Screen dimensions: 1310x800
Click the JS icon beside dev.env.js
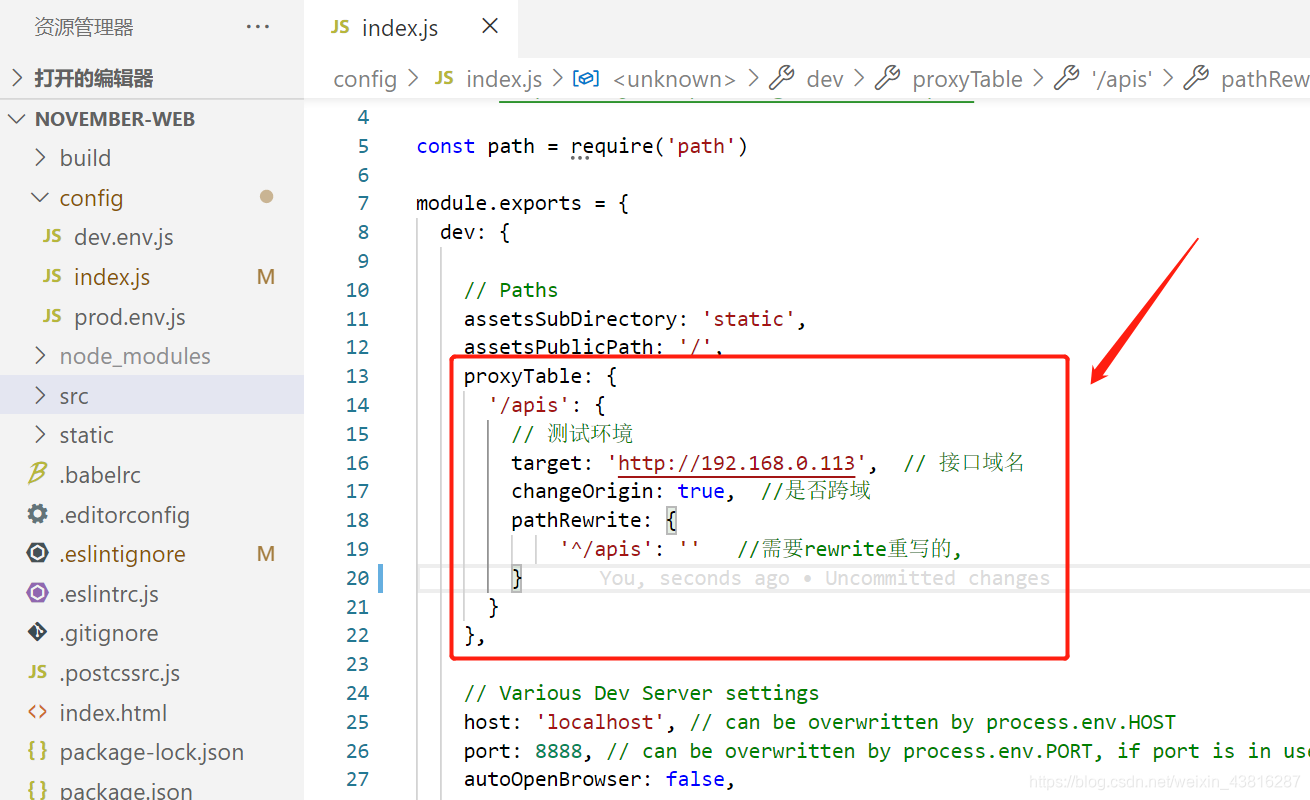coord(52,236)
